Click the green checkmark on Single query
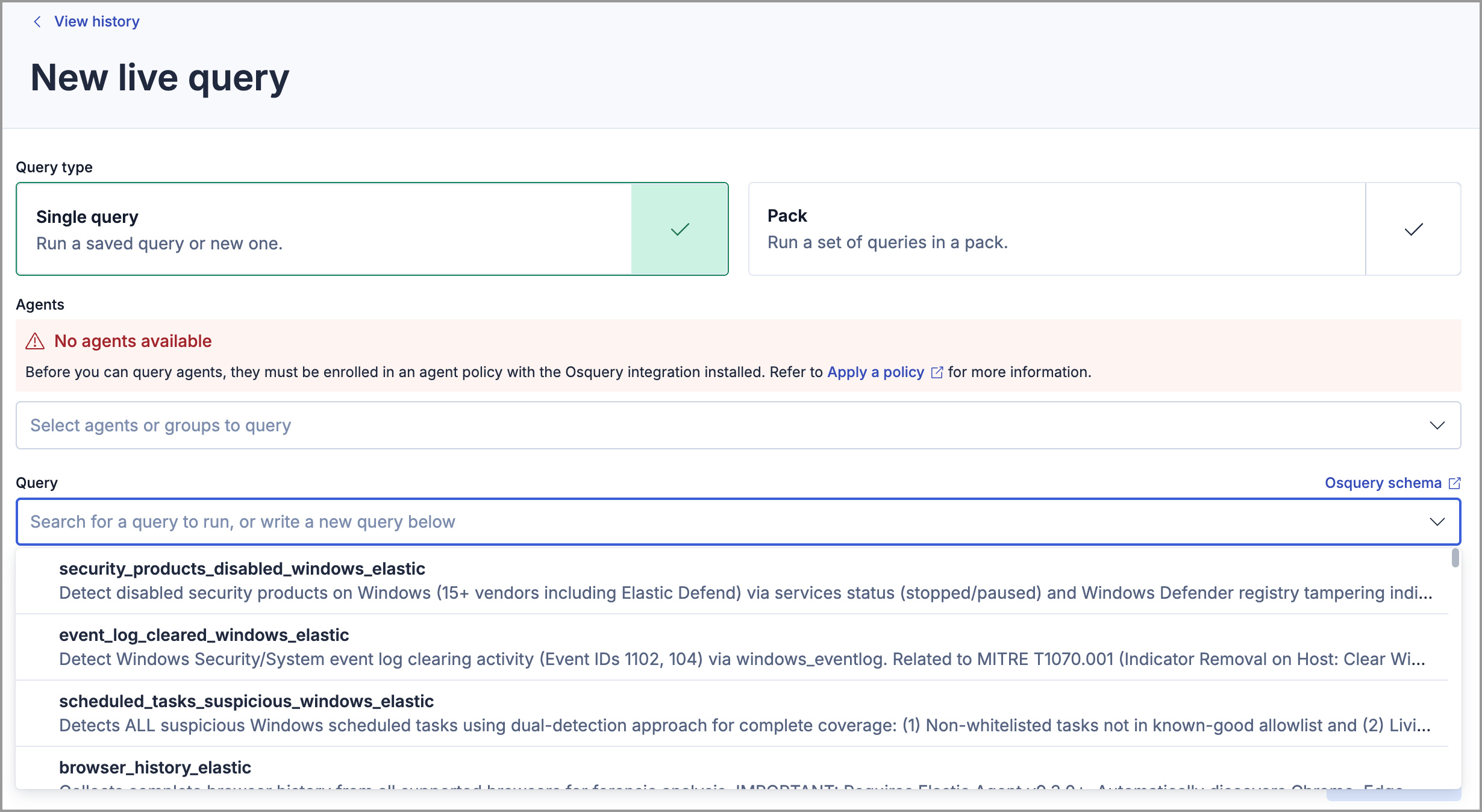 point(680,229)
